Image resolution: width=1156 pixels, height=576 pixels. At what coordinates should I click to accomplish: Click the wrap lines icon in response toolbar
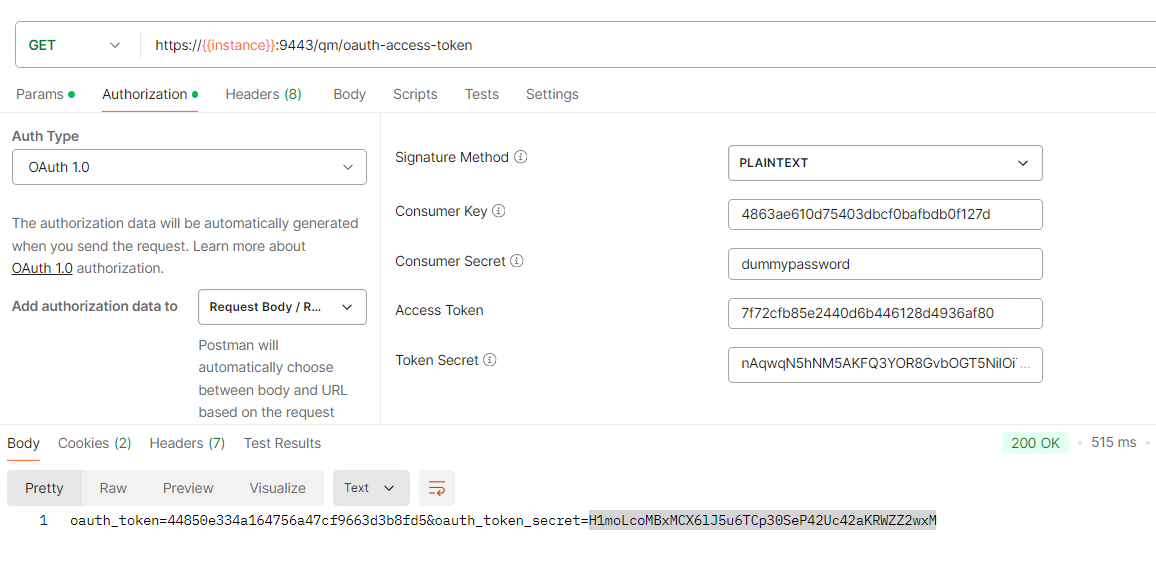click(437, 488)
